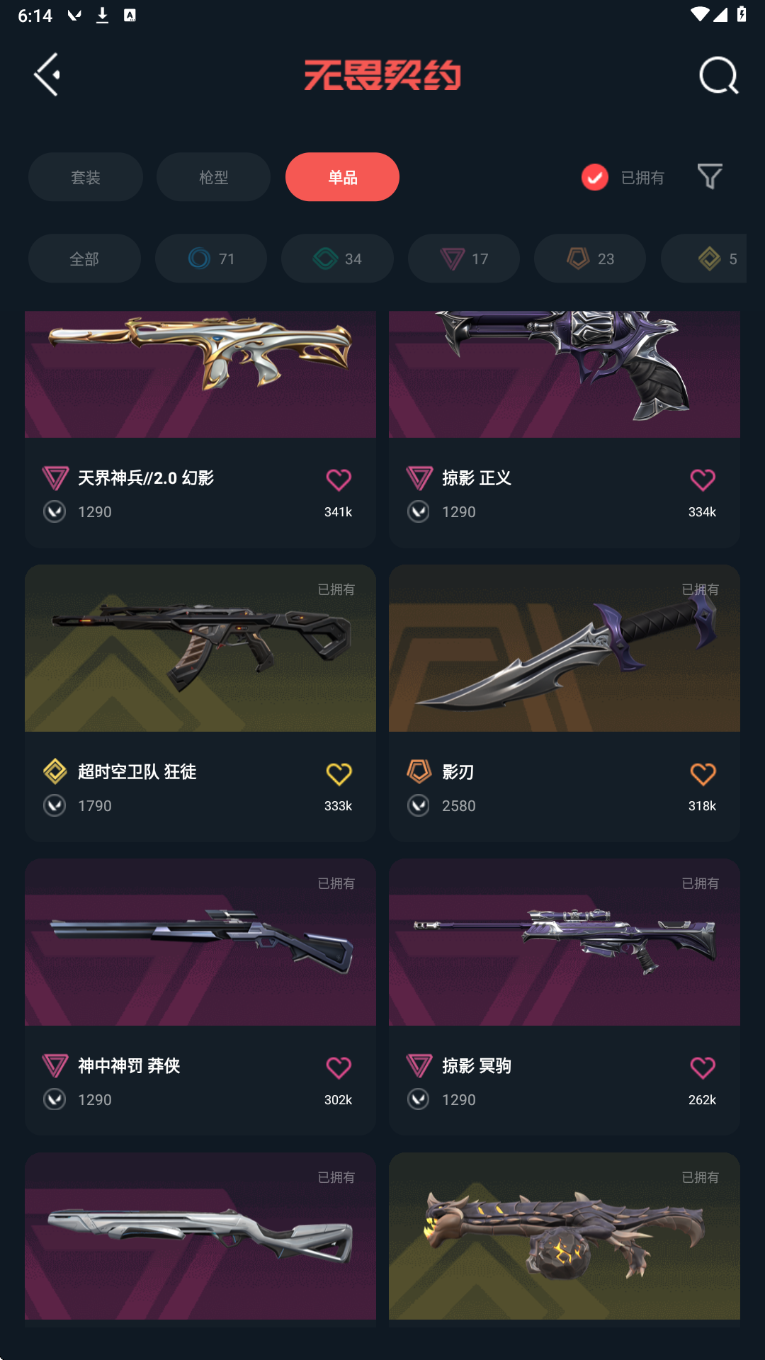Image resolution: width=765 pixels, height=1360 pixels.
Task: Favorite 天界神兵//2.0 幻影 heart icon
Action: coord(339,480)
